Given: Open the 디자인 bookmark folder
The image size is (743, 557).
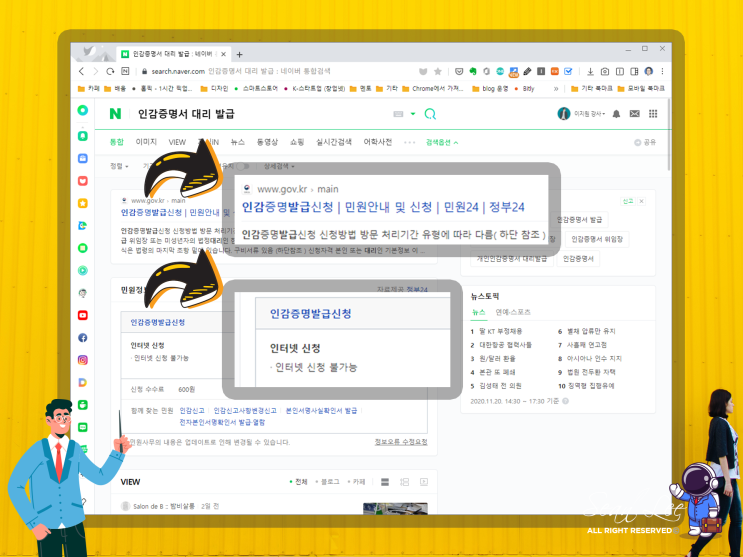Looking at the screenshot, I should (x=214, y=89).
